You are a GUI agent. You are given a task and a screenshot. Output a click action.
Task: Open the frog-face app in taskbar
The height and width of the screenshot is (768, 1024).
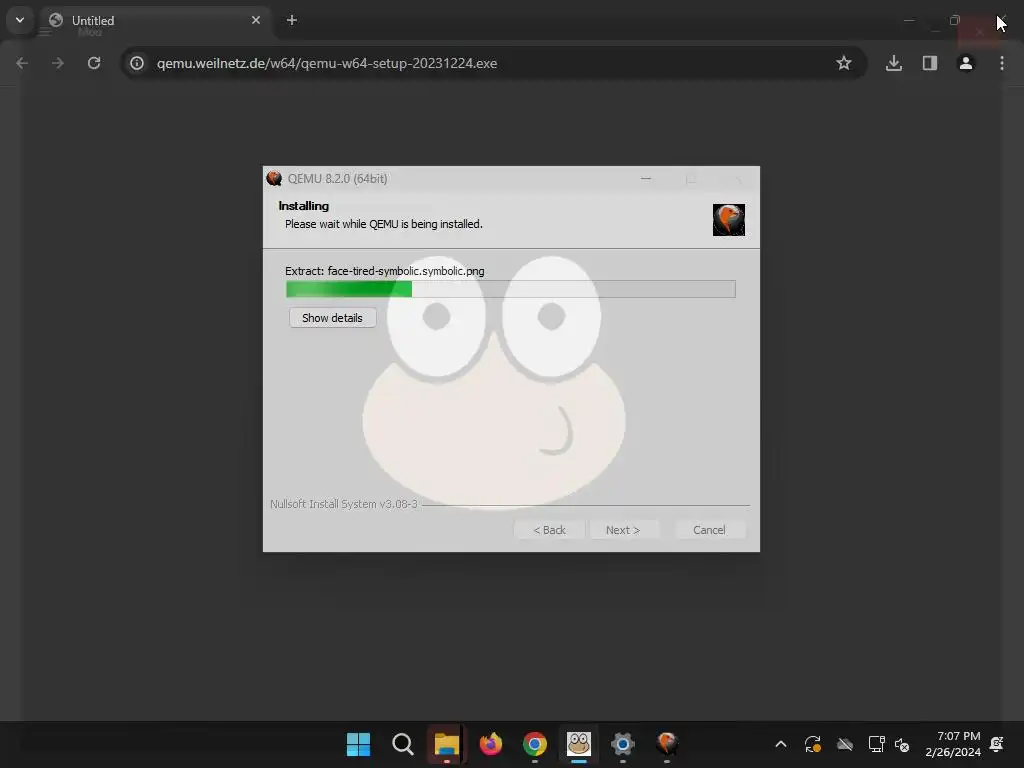click(x=579, y=744)
